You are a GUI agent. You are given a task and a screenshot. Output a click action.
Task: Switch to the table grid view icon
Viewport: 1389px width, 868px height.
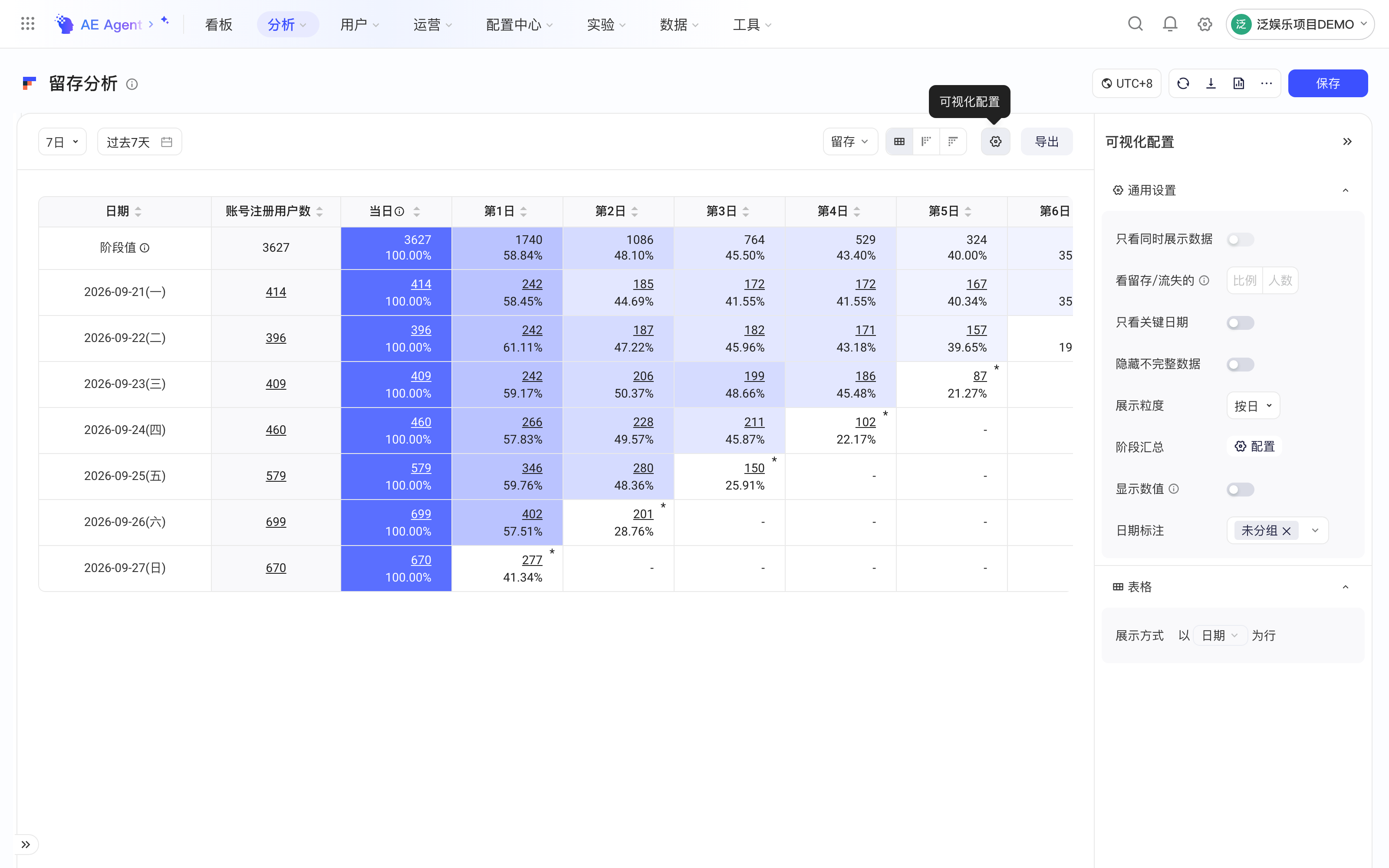(x=899, y=142)
